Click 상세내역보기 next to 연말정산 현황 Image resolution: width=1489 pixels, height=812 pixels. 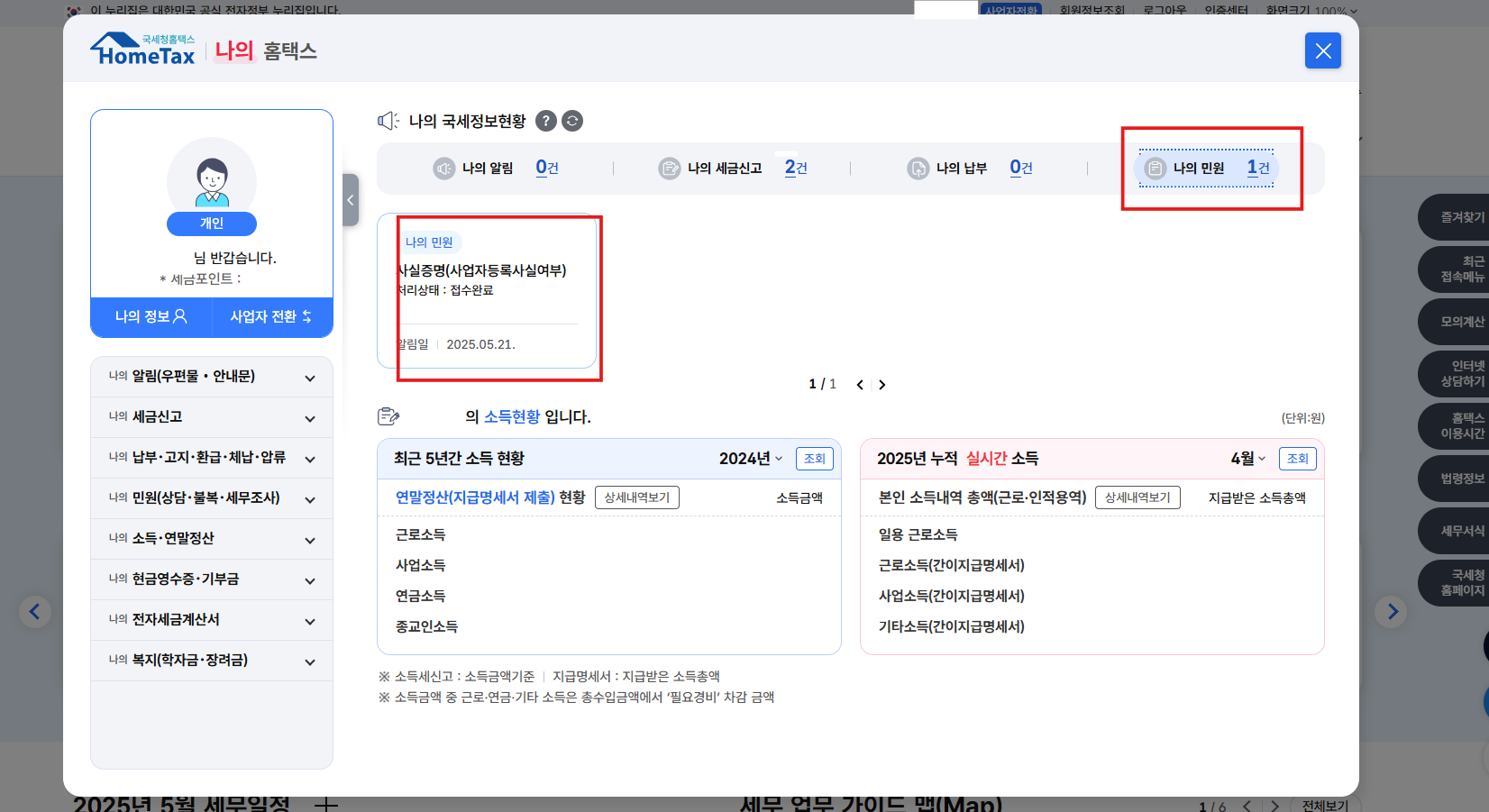tap(637, 497)
